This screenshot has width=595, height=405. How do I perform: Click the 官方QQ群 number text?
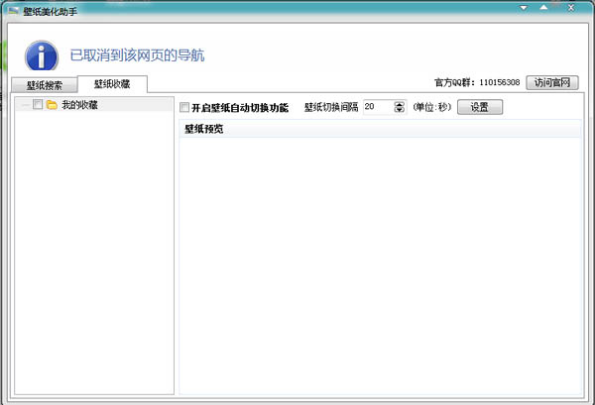499,82
